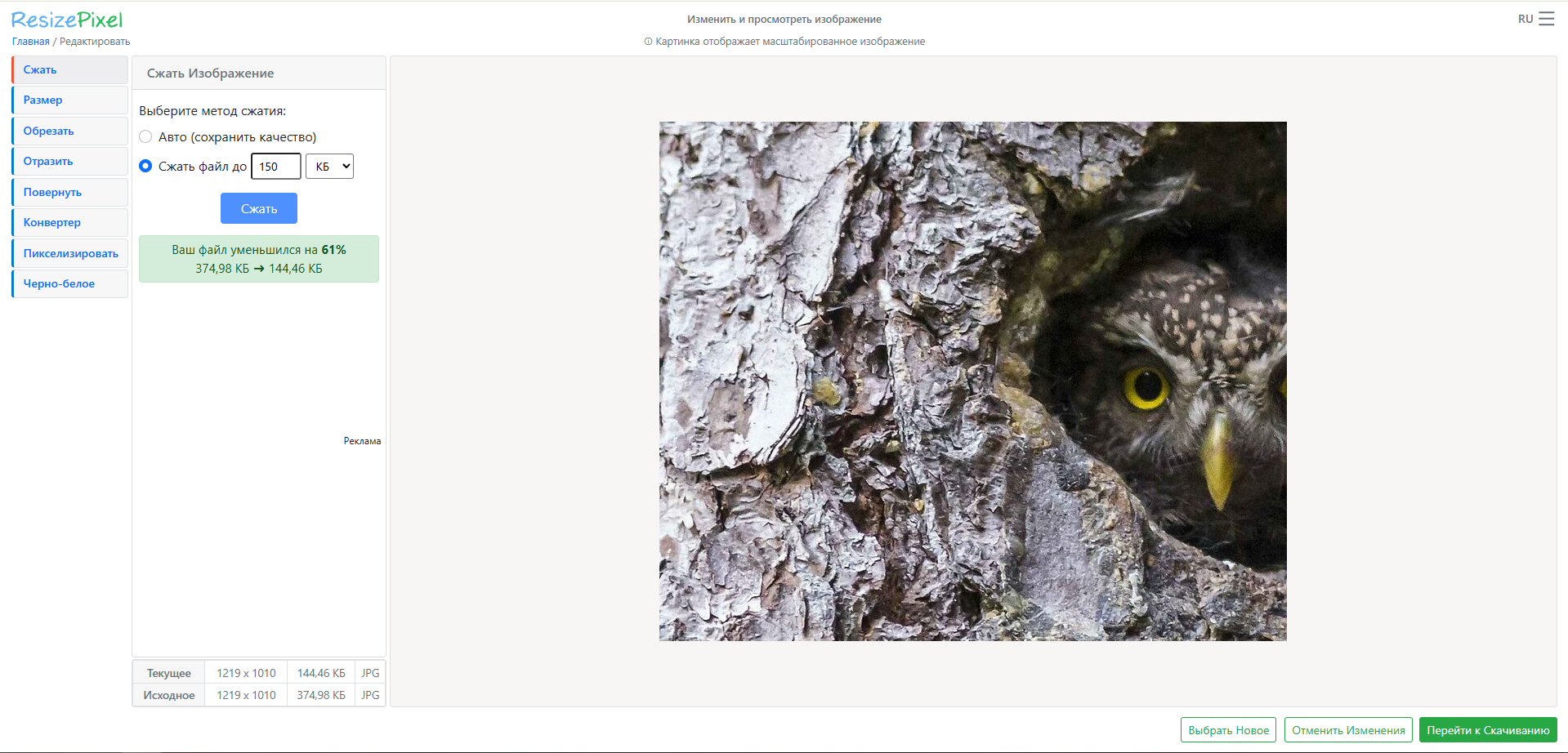Open the Сжать sidebar tab

tap(70, 69)
